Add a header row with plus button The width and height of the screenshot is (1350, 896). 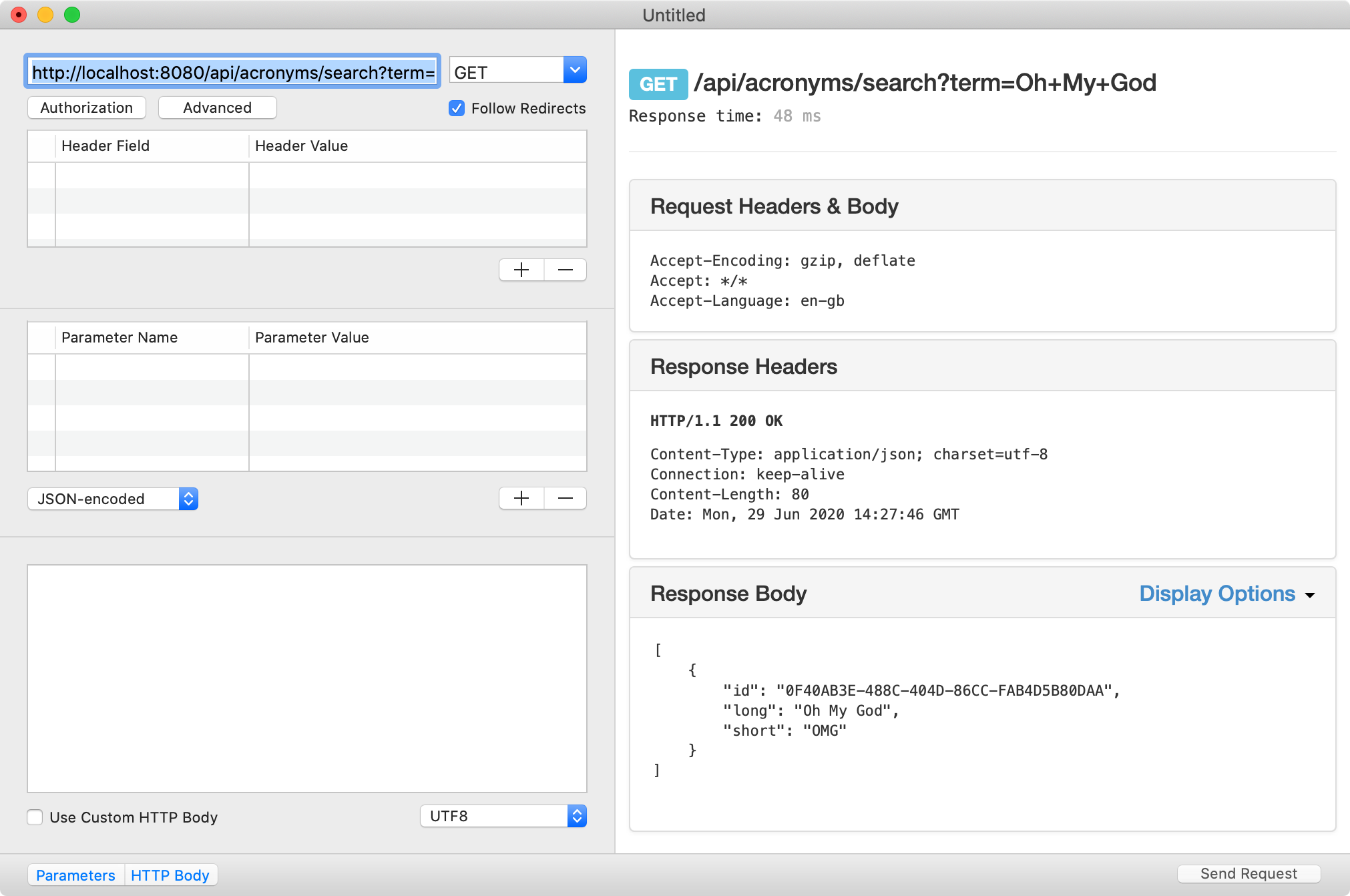521,270
